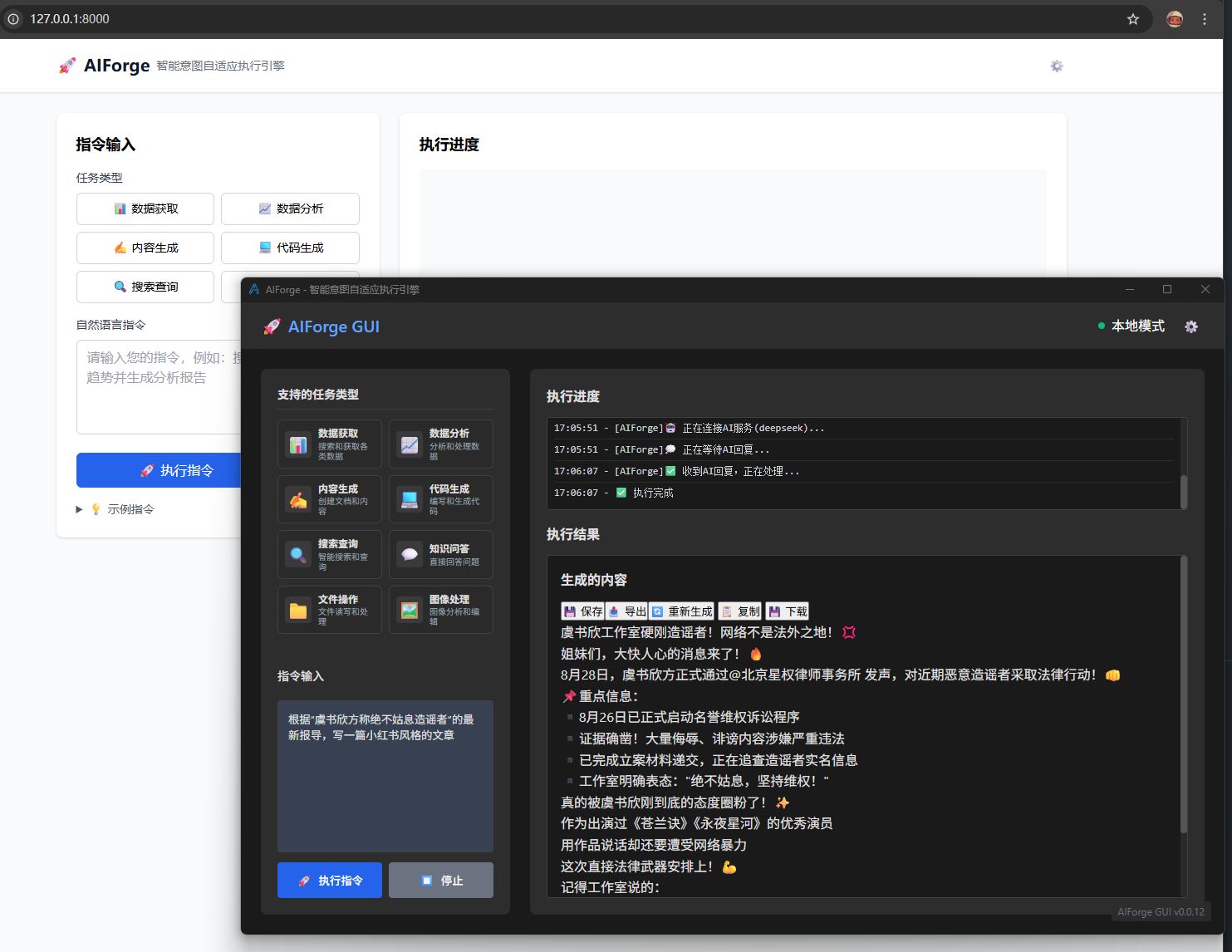Open the browser three-dot menu
The height and width of the screenshot is (952, 1232).
tap(1205, 18)
